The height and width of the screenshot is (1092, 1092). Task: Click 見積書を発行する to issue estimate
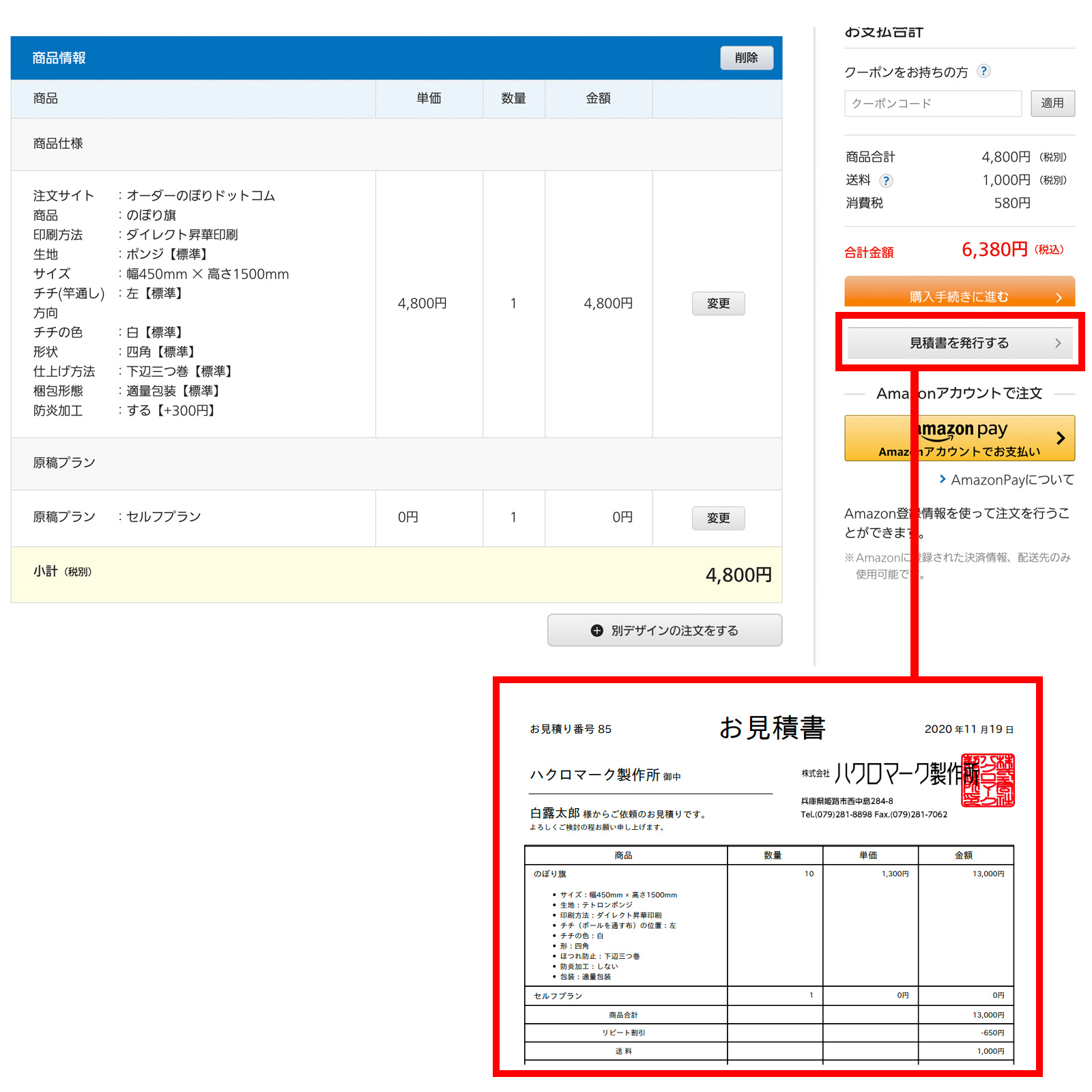959,343
